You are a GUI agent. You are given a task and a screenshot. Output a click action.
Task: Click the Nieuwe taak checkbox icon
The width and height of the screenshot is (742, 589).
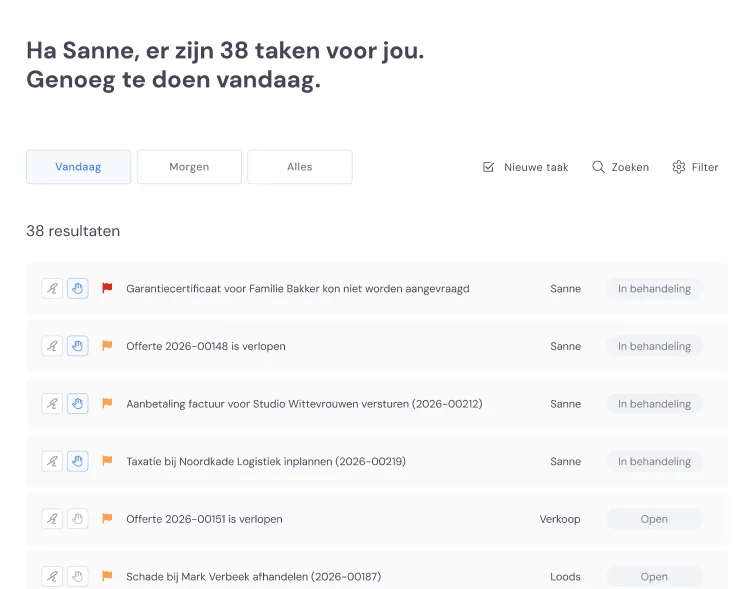488,167
